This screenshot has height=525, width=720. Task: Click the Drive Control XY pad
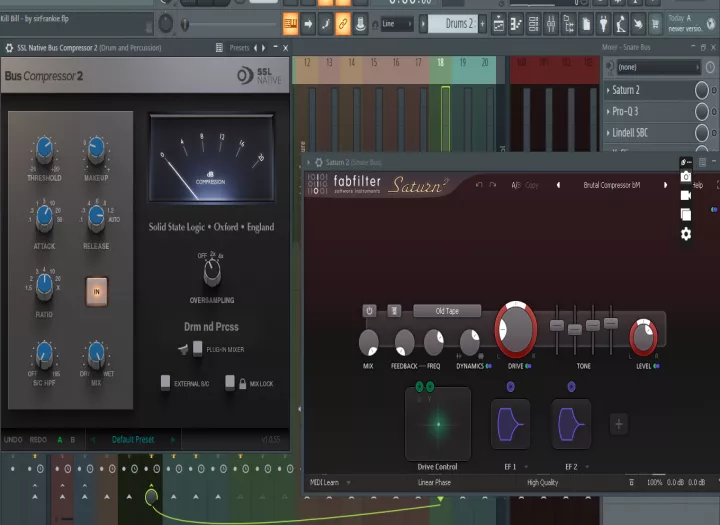click(438, 423)
